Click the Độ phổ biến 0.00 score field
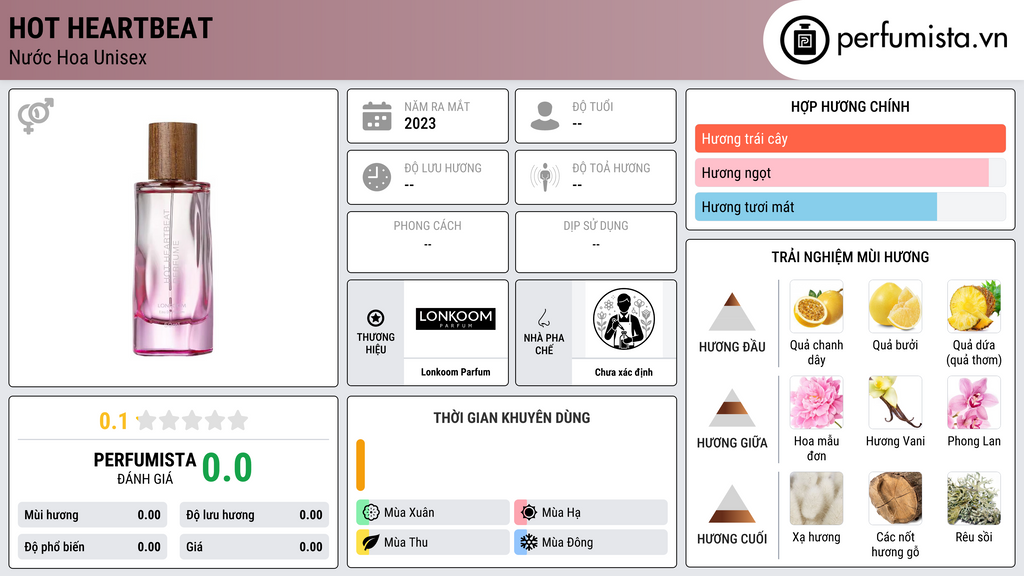The height and width of the screenshot is (576, 1024). (93, 547)
